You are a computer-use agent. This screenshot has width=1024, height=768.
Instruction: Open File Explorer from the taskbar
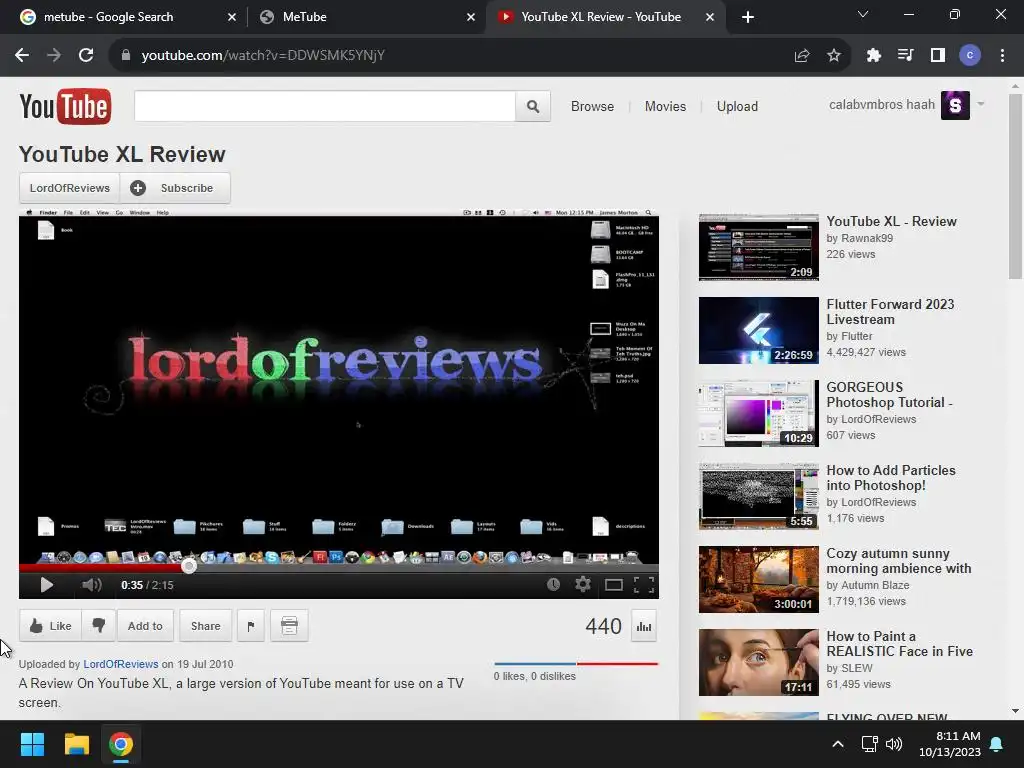76,744
